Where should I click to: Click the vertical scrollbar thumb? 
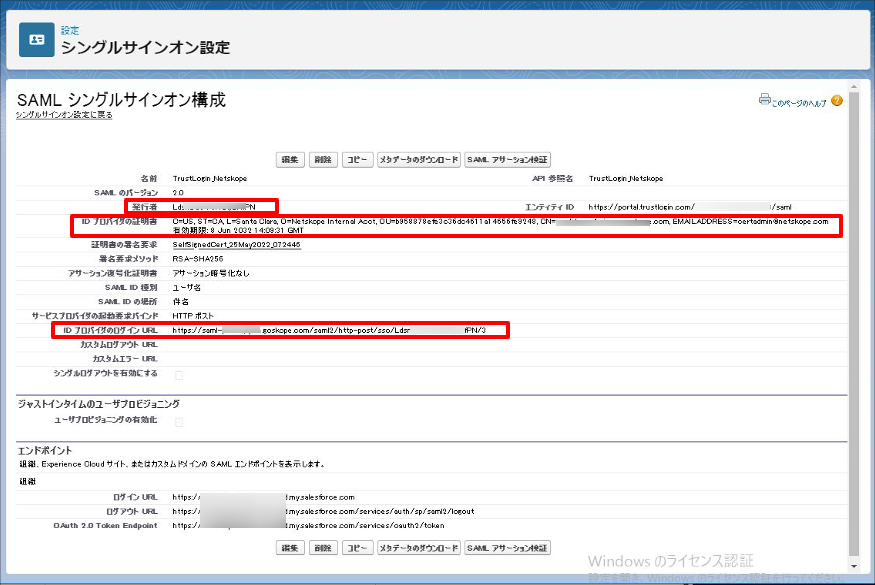pos(854,324)
